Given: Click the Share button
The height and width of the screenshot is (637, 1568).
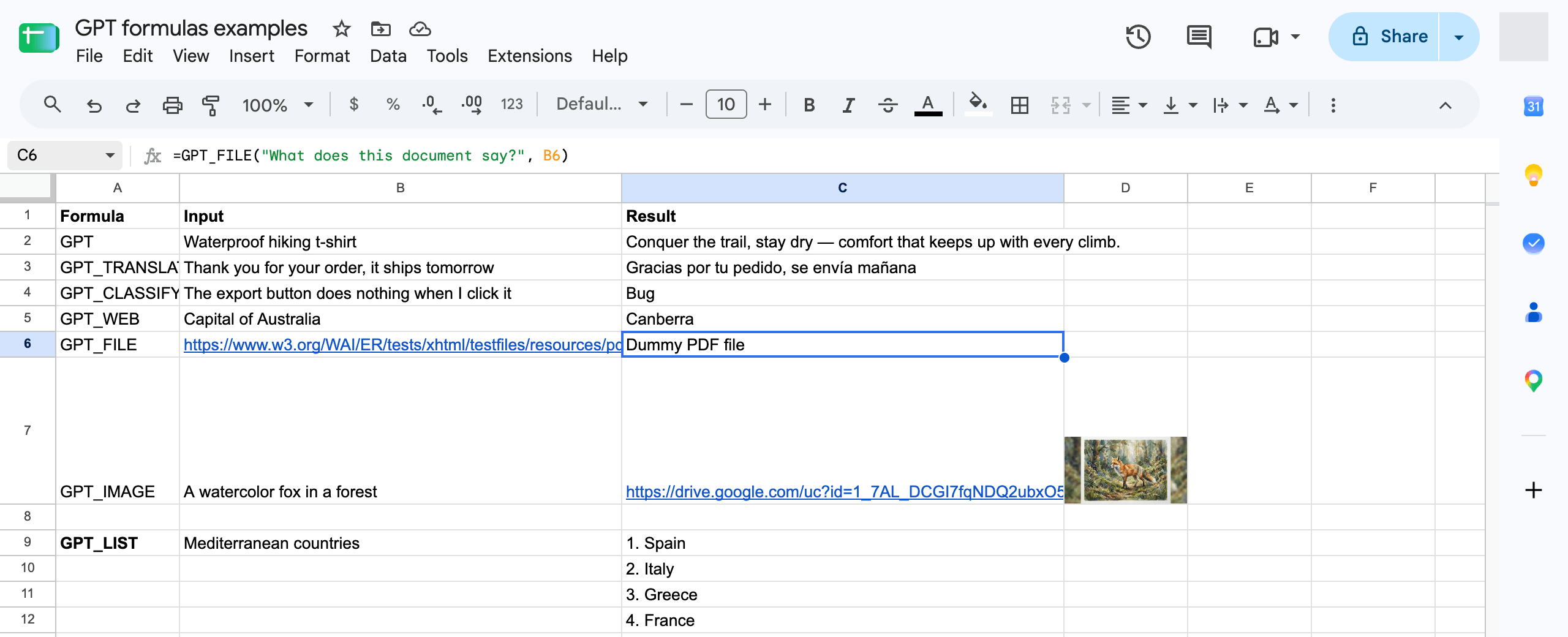Looking at the screenshot, I should tap(1384, 37).
